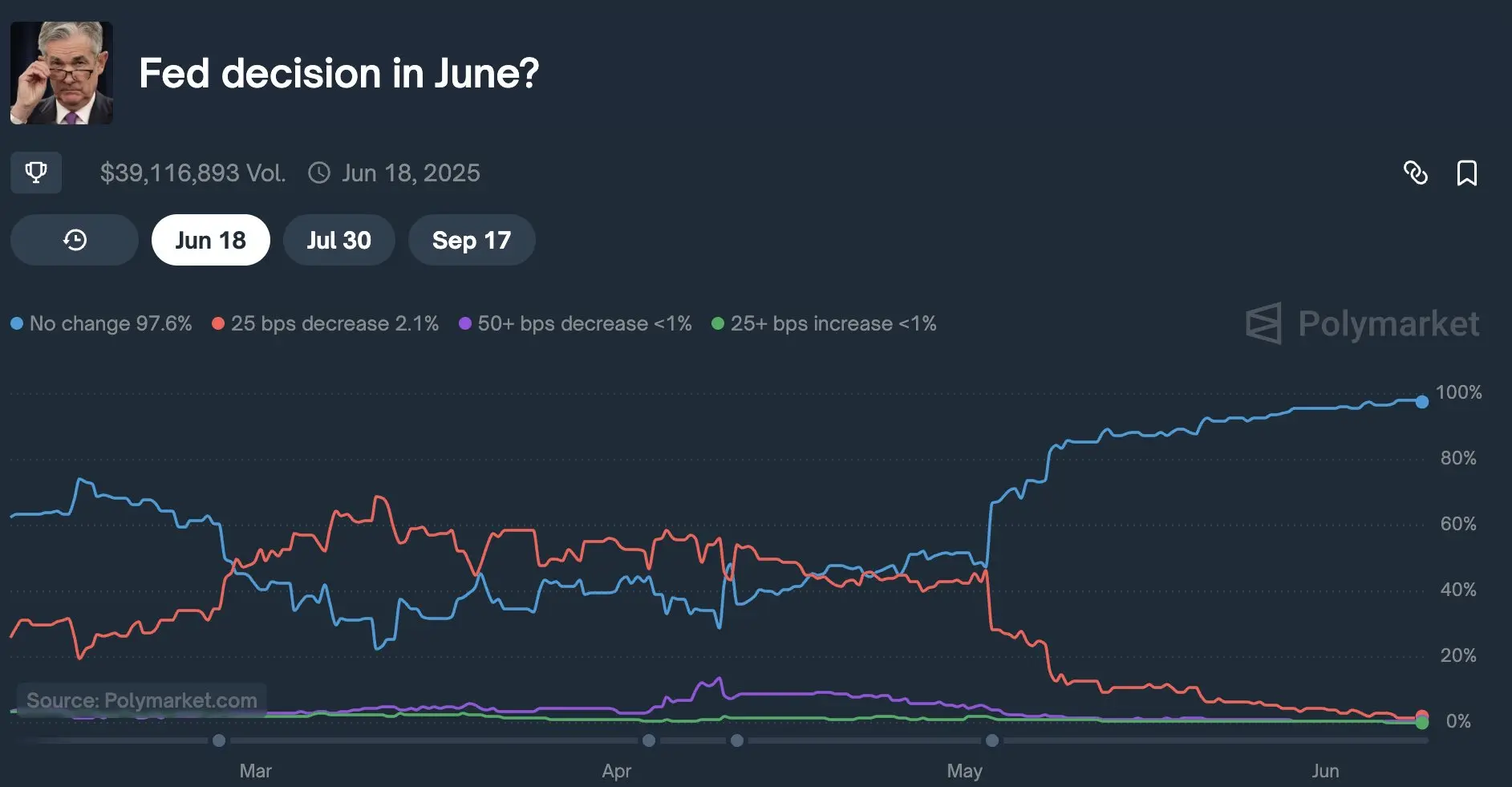Select the Jun 18 date tab
The image size is (1512, 787).
[x=211, y=240]
